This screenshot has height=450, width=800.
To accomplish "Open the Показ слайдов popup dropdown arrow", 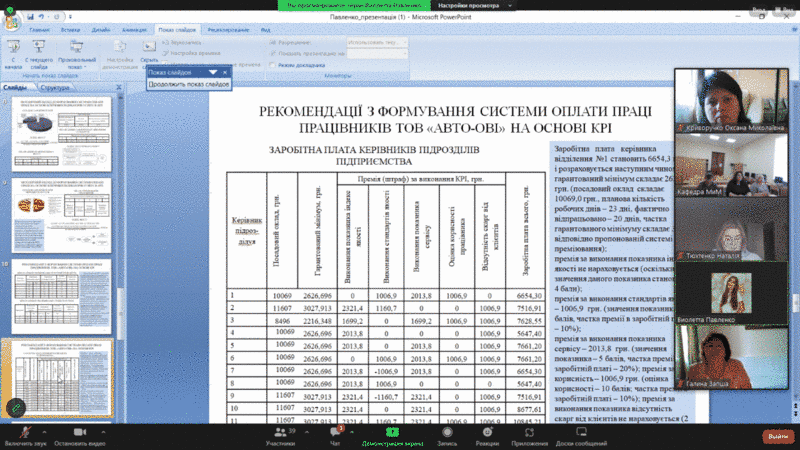I will 213,72.
